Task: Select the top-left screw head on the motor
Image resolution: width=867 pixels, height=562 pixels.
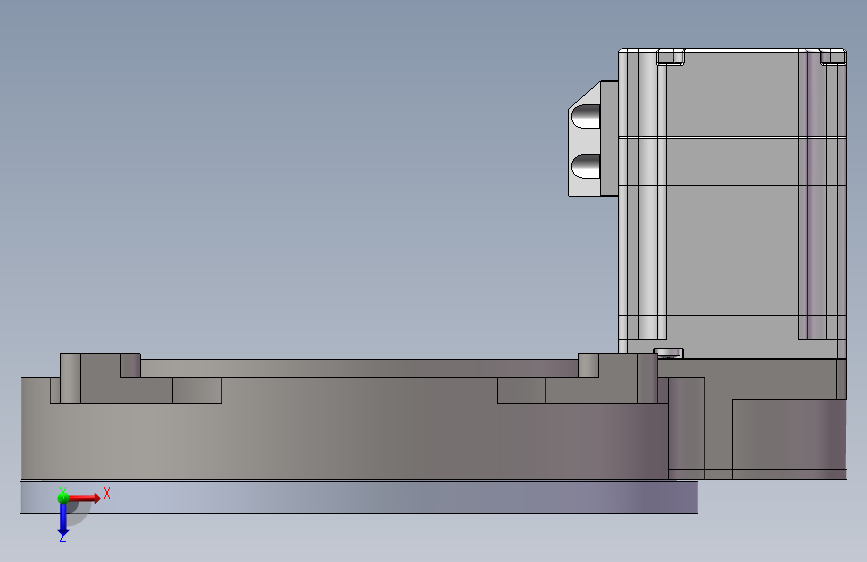Action: pos(671,57)
